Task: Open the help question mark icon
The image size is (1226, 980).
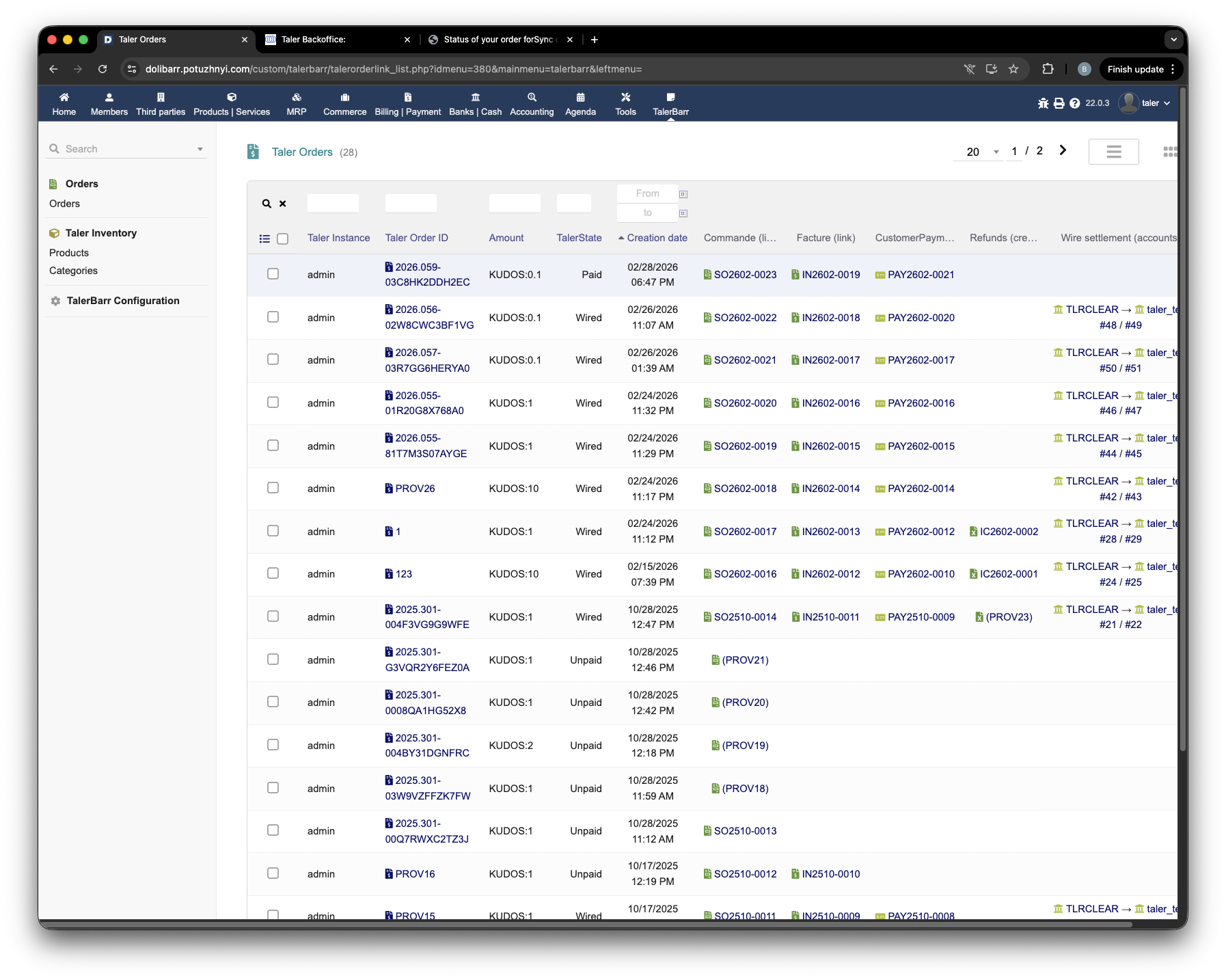Action: (1074, 103)
